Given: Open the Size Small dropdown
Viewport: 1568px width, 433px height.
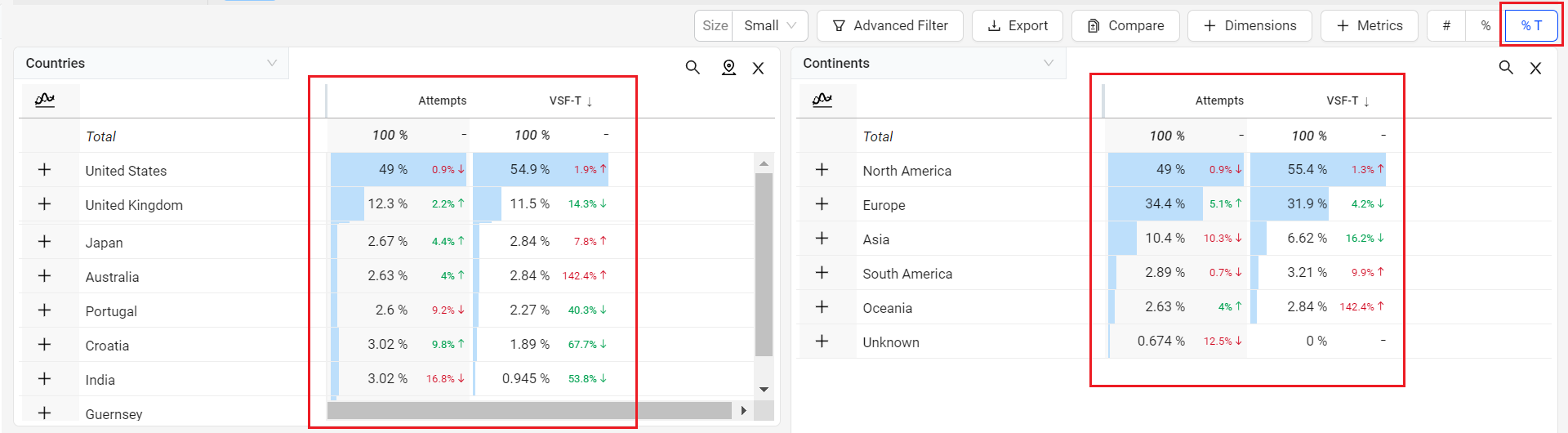Looking at the screenshot, I should (769, 25).
